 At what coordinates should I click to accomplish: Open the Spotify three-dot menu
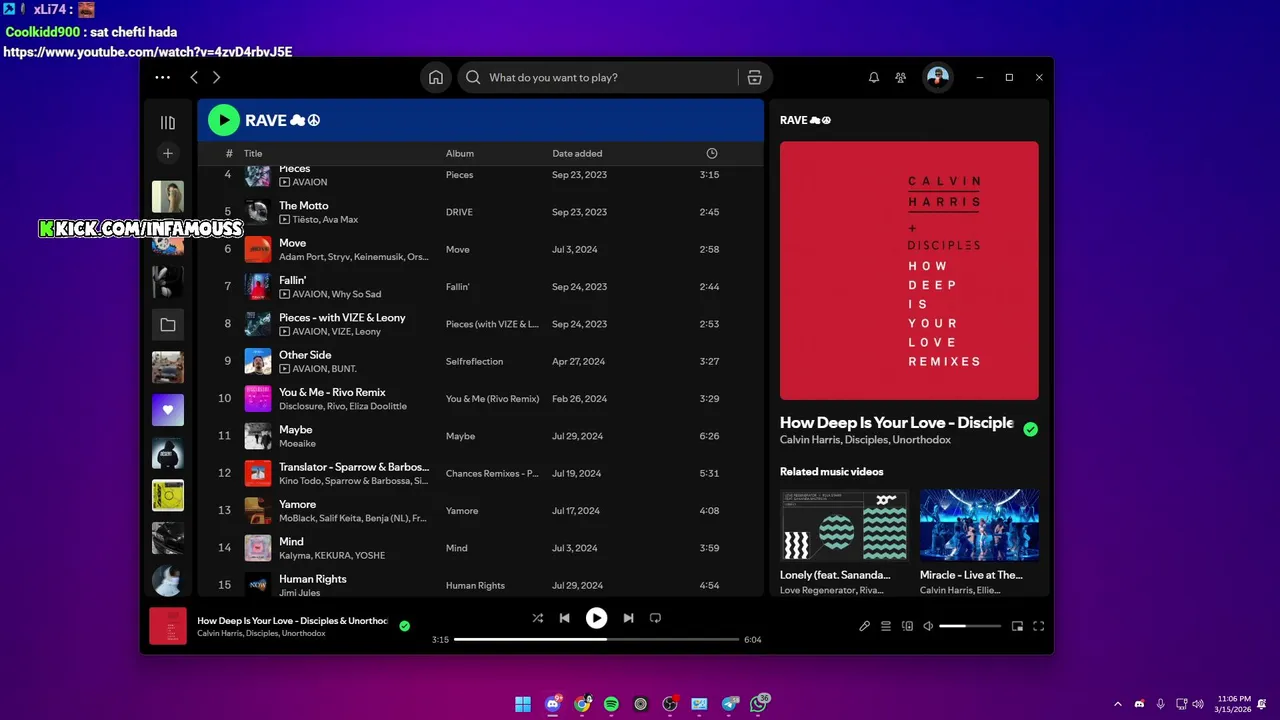163,77
